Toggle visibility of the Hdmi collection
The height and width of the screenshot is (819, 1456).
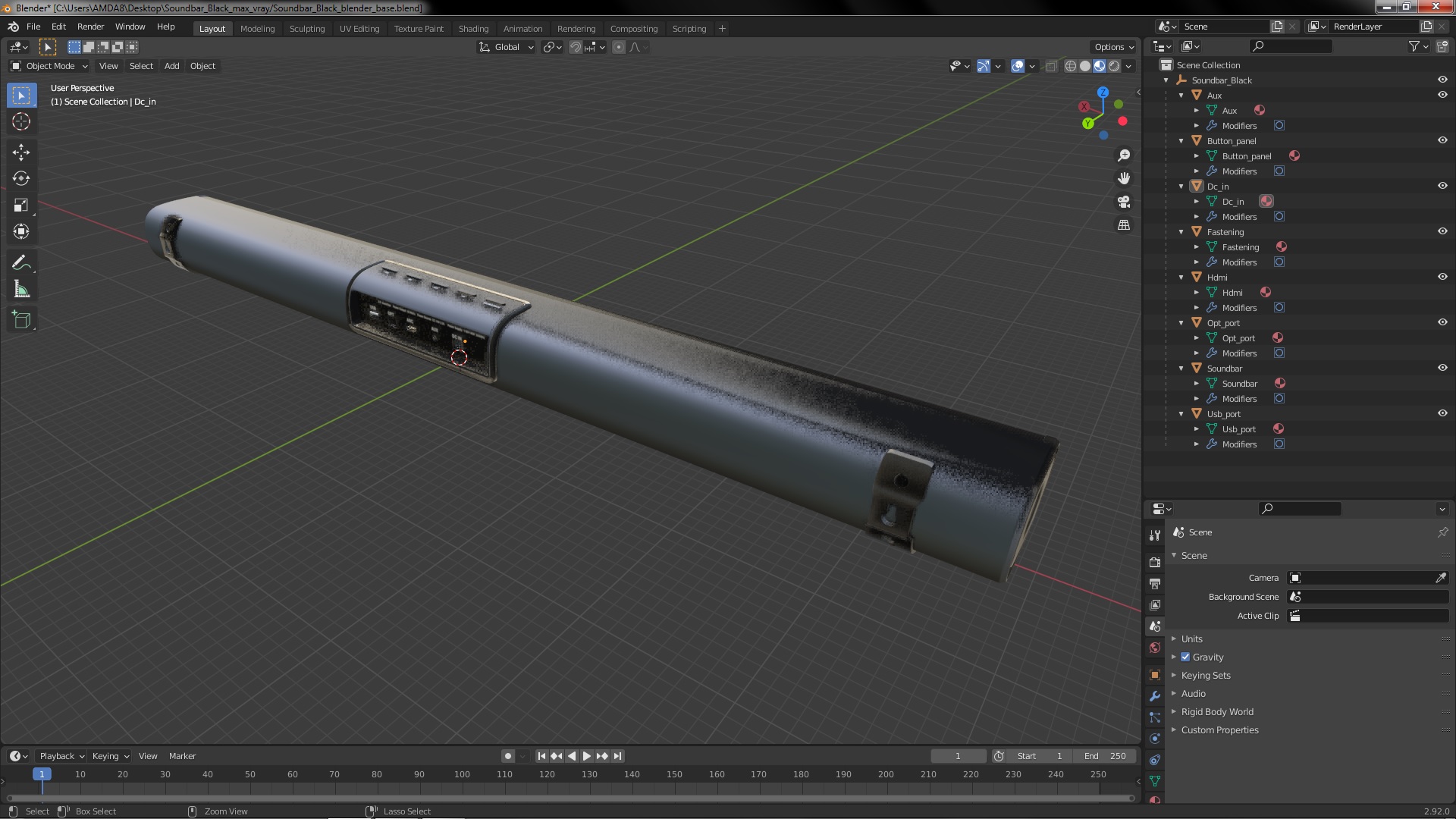(1442, 277)
